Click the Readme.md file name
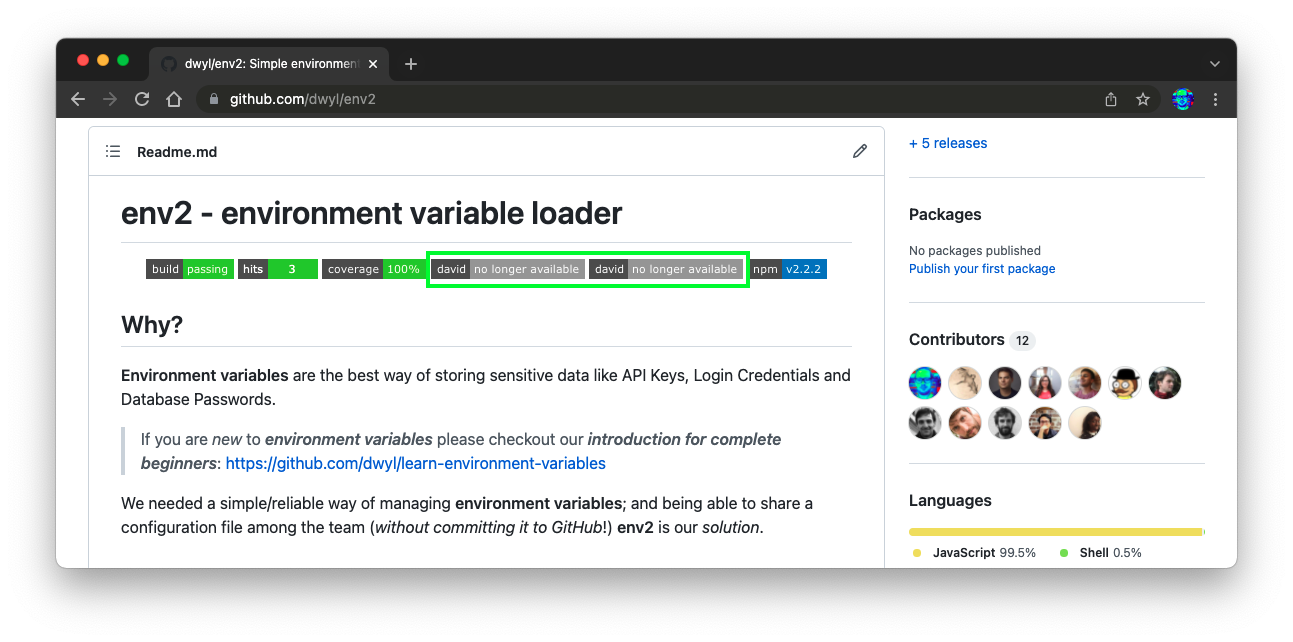The width and height of the screenshot is (1293, 642). click(177, 152)
